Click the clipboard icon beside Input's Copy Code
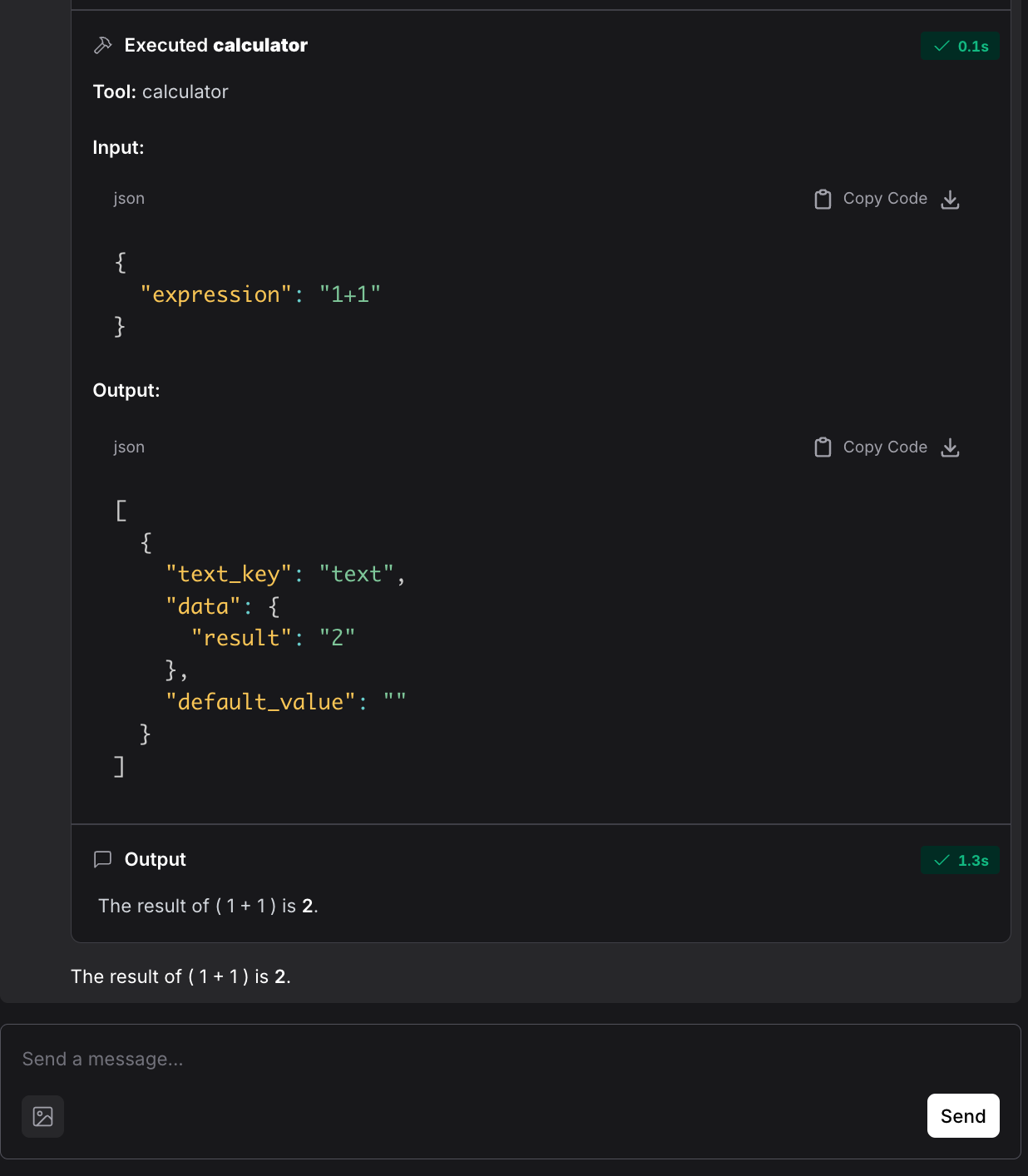Viewport: 1028px width, 1176px height. pyautogui.click(x=823, y=199)
